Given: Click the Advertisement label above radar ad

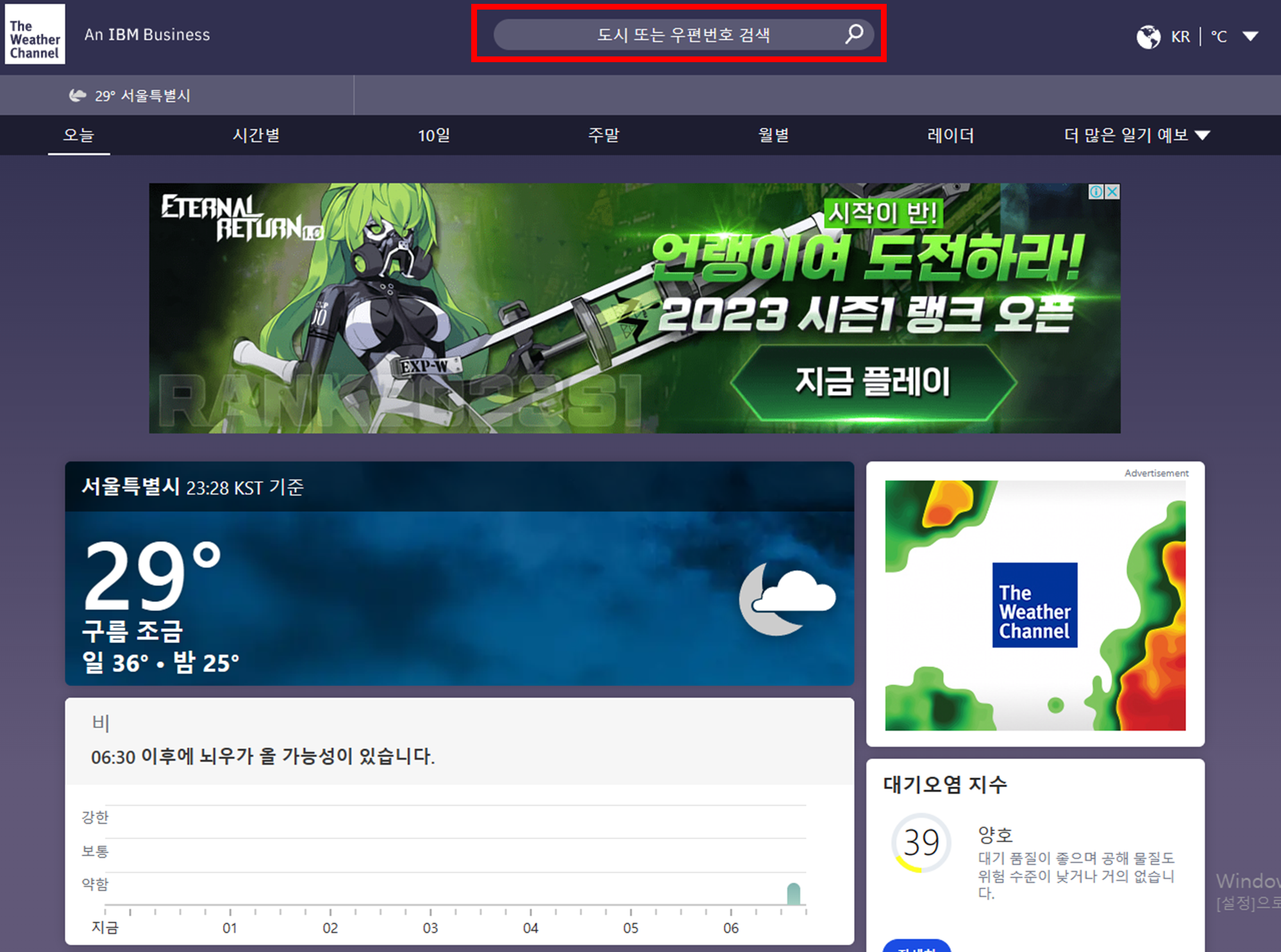Looking at the screenshot, I should (x=1156, y=473).
